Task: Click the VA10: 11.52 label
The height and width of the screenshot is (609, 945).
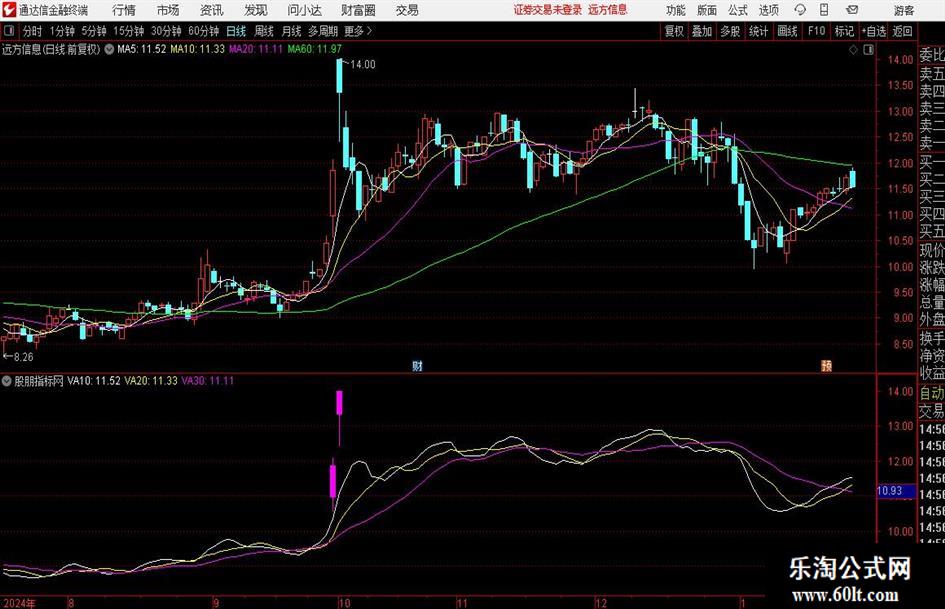Action: coord(94,380)
